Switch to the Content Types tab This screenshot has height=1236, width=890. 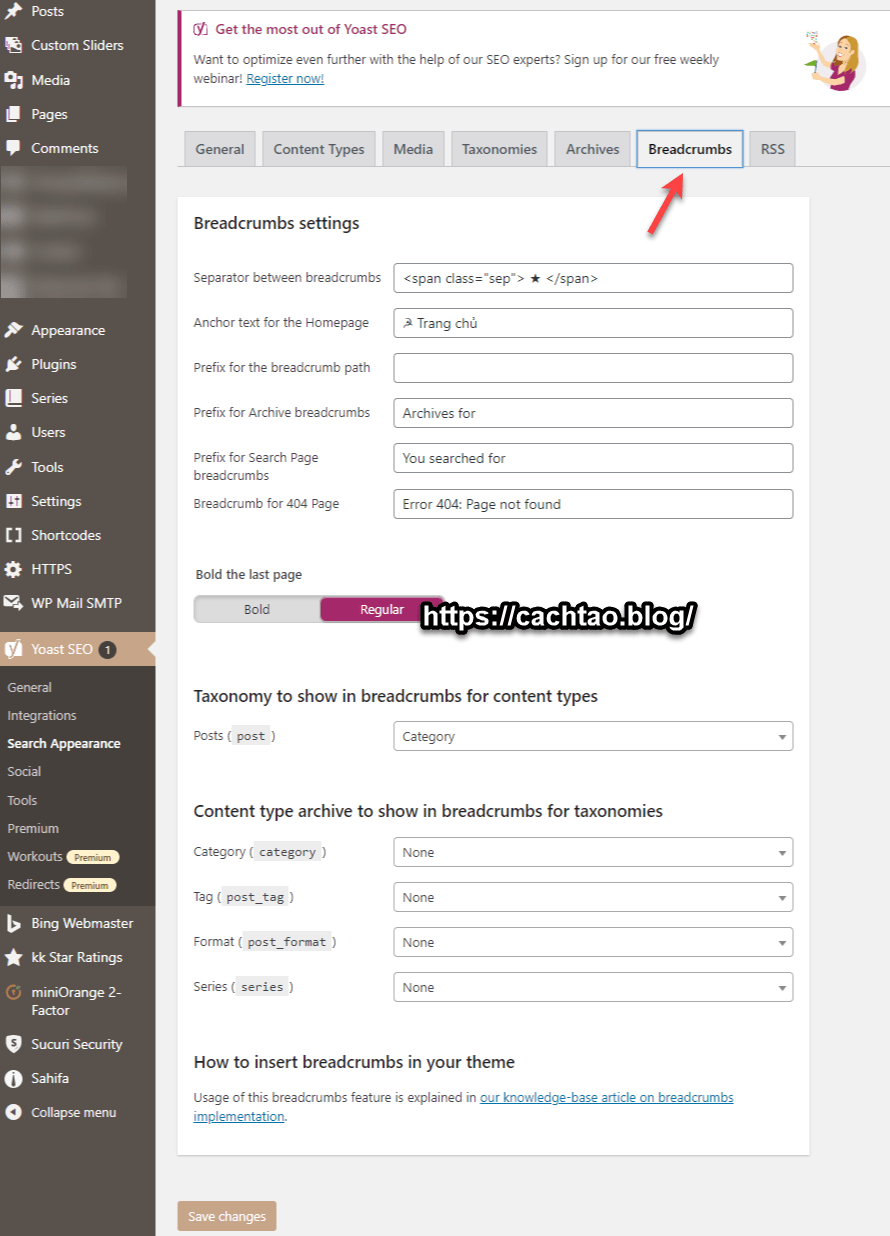pyautogui.click(x=319, y=149)
